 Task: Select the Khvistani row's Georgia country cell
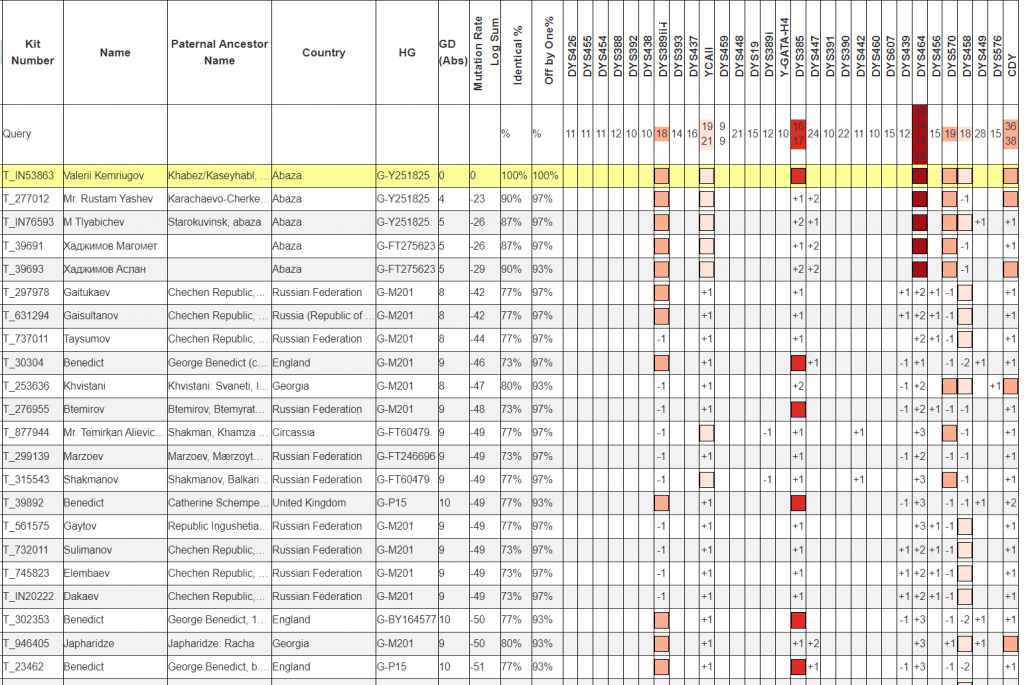point(291,386)
